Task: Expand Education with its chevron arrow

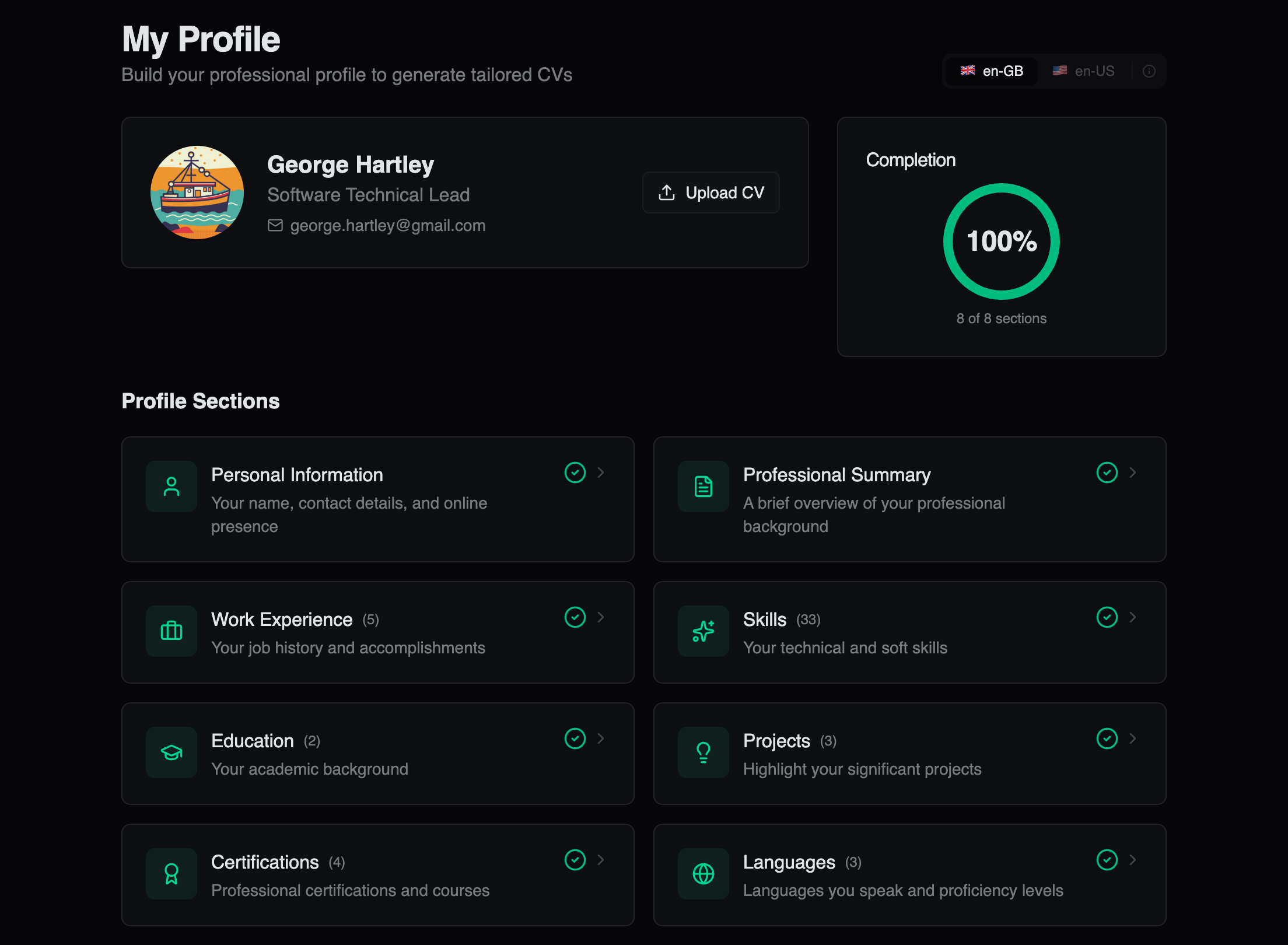Action: (601, 738)
